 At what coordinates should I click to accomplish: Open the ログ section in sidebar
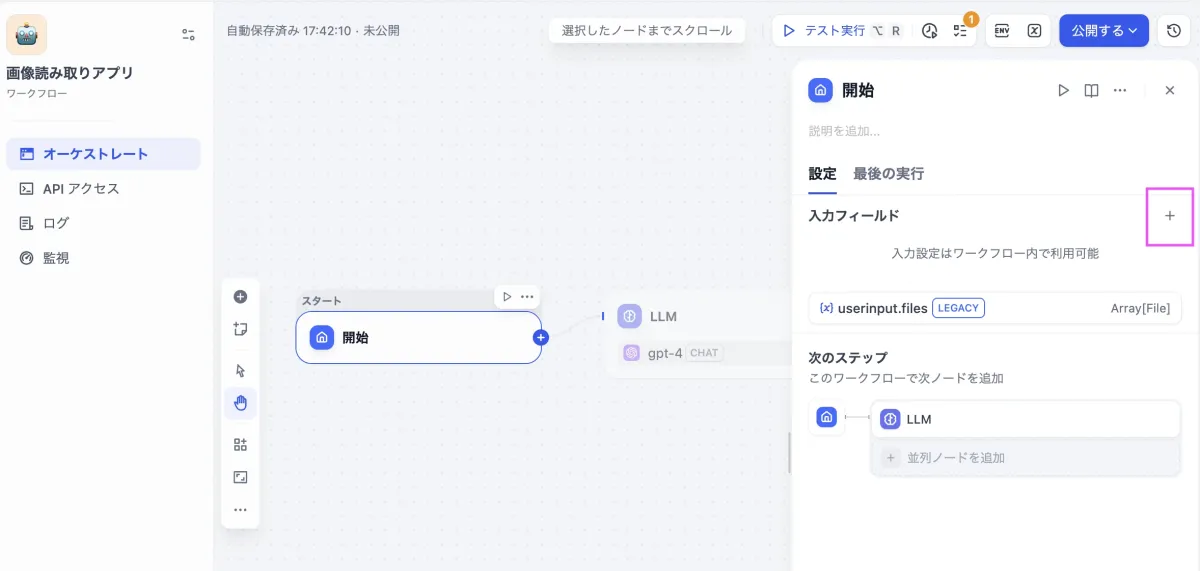click(56, 223)
